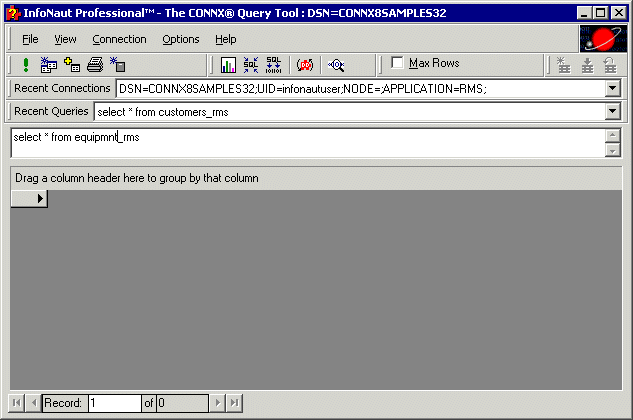Click the magnifier search icon
Viewport: 633px width, 420px height.
(x=336, y=65)
